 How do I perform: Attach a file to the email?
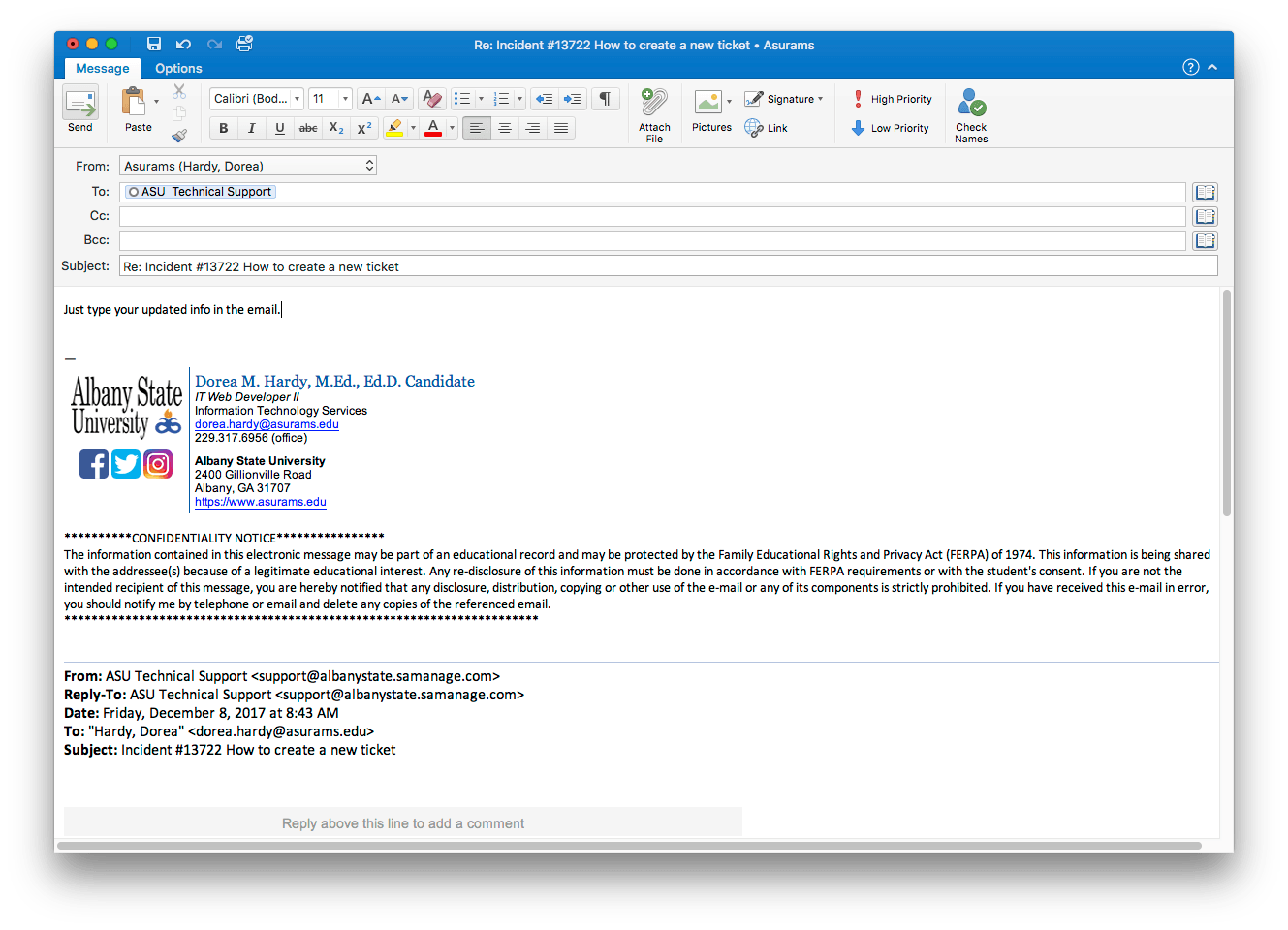(x=654, y=113)
